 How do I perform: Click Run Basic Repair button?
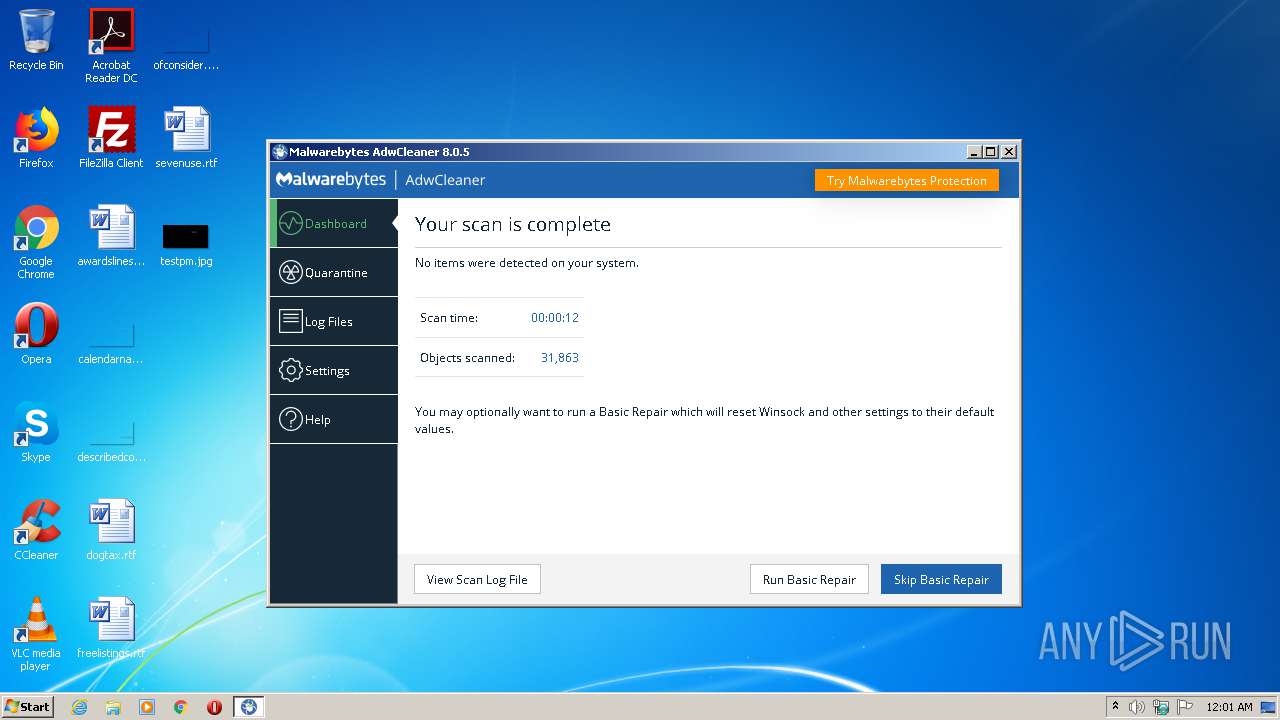[809, 579]
